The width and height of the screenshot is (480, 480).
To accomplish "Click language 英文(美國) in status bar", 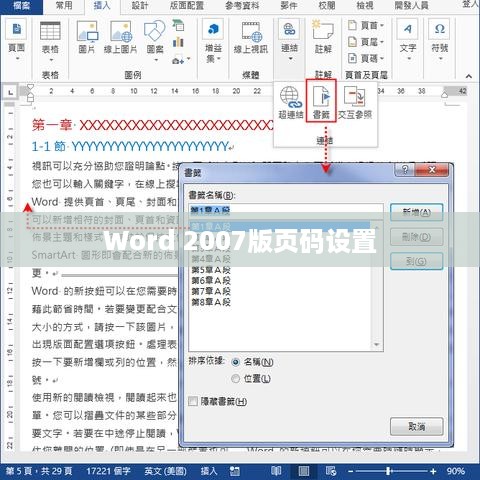I will [x=165, y=471].
